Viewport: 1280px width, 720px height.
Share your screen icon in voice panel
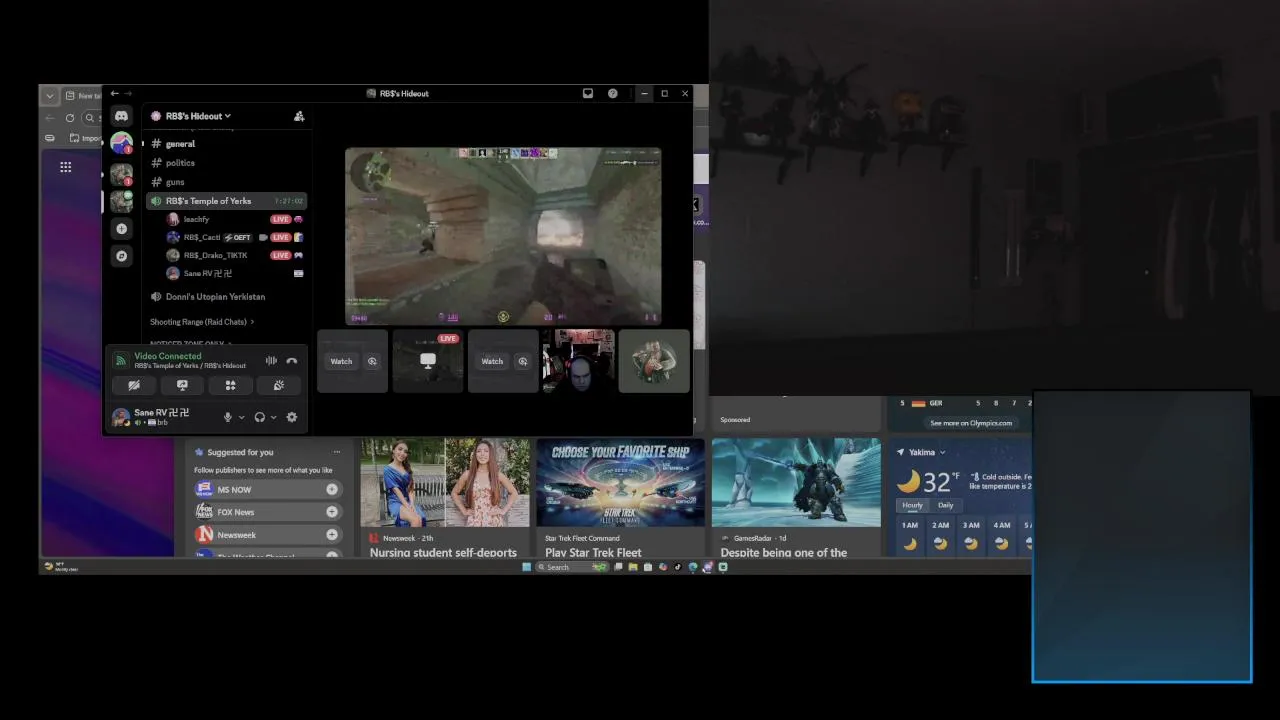click(x=182, y=385)
